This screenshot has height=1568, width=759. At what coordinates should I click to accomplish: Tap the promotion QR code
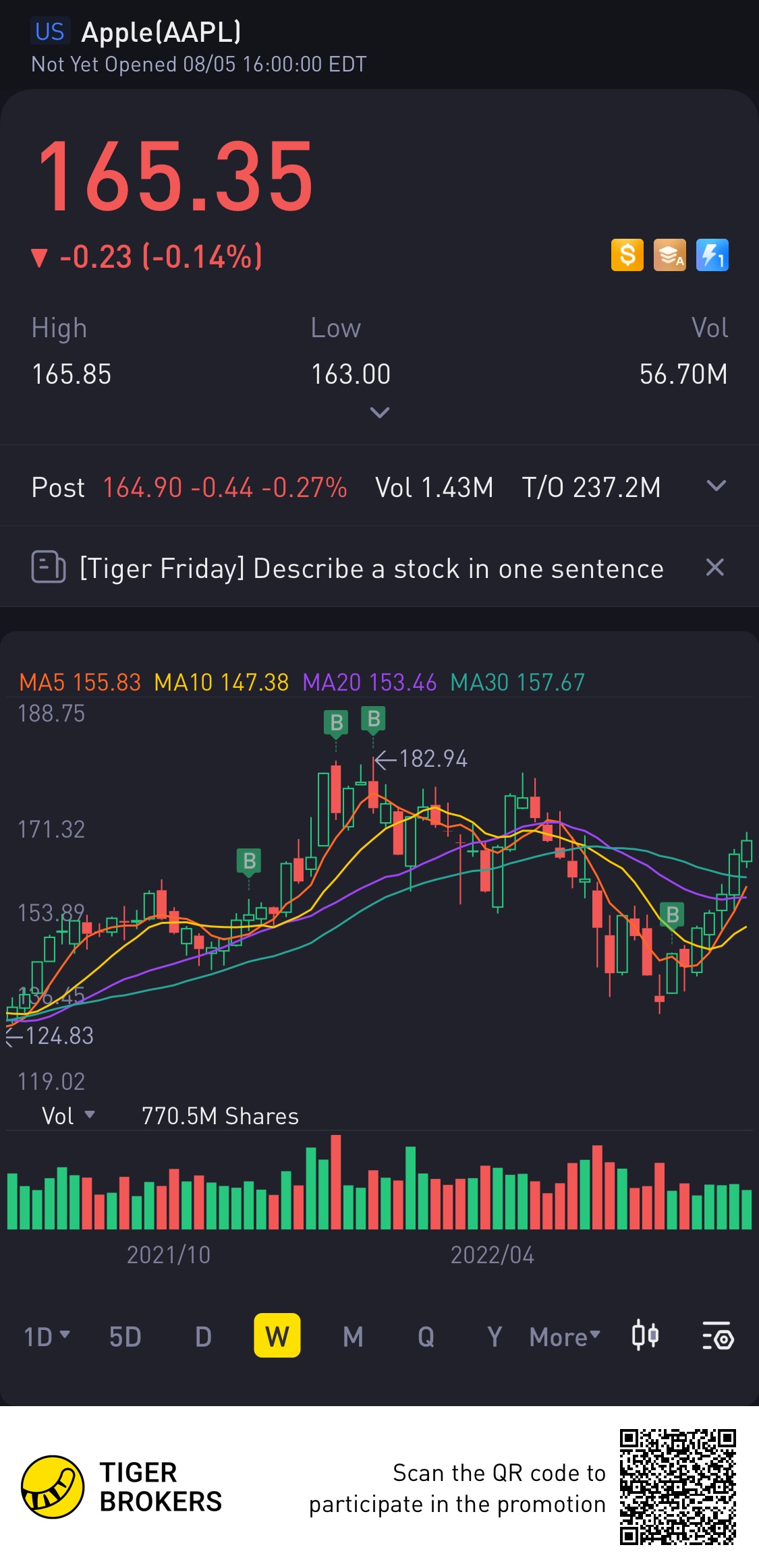tap(678, 1486)
